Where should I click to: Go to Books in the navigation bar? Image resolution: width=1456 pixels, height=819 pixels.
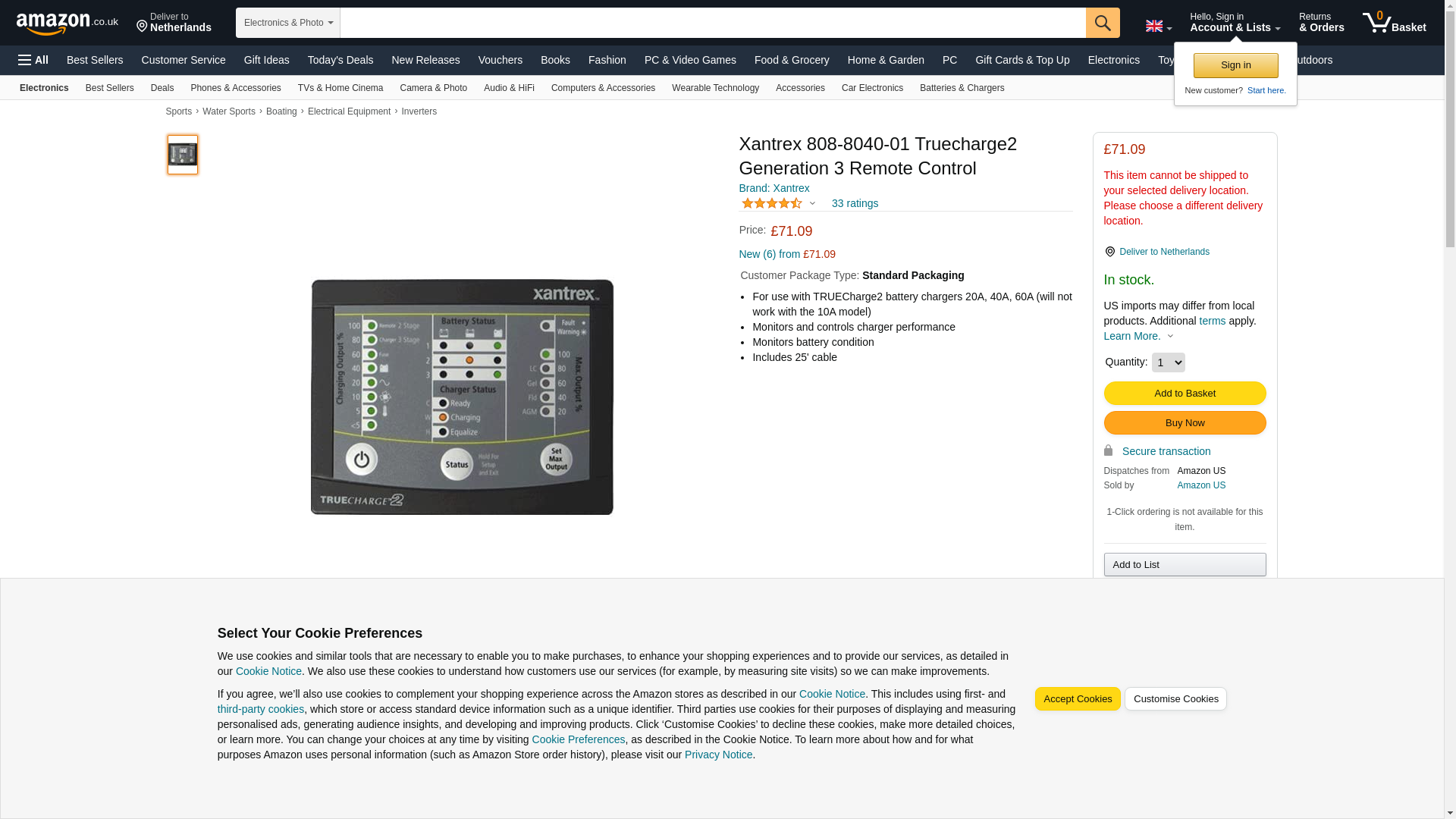pyautogui.click(x=555, y=60)
